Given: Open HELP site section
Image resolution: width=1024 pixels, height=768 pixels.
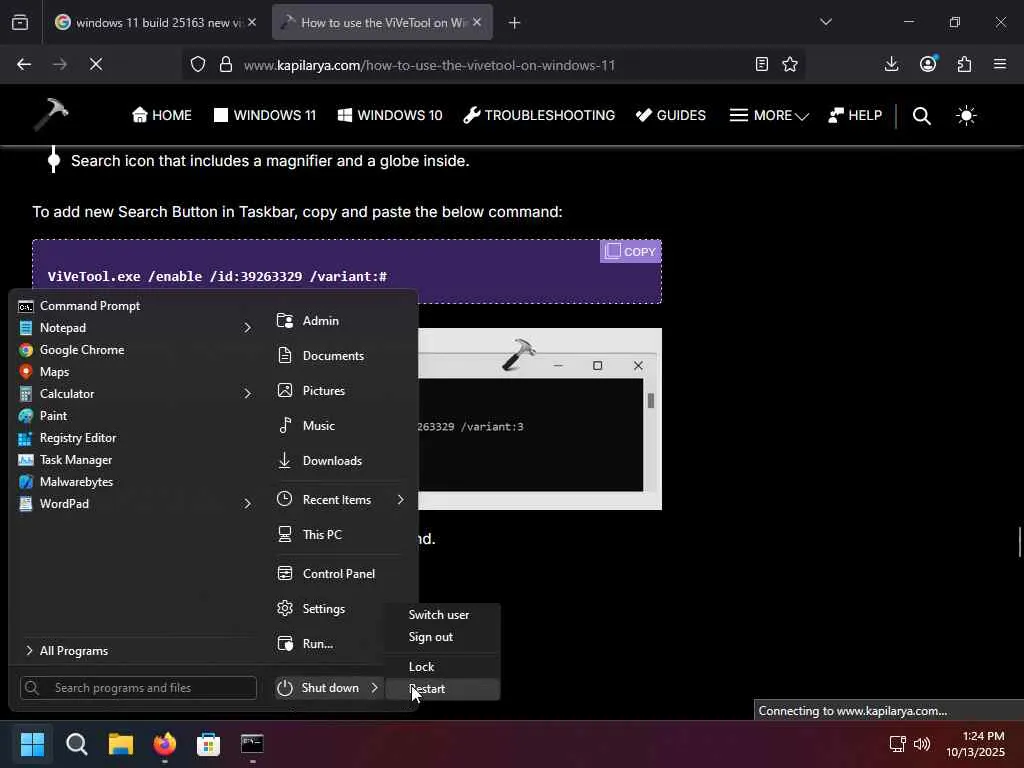Looking at the screenshot, I should [855, 116].
